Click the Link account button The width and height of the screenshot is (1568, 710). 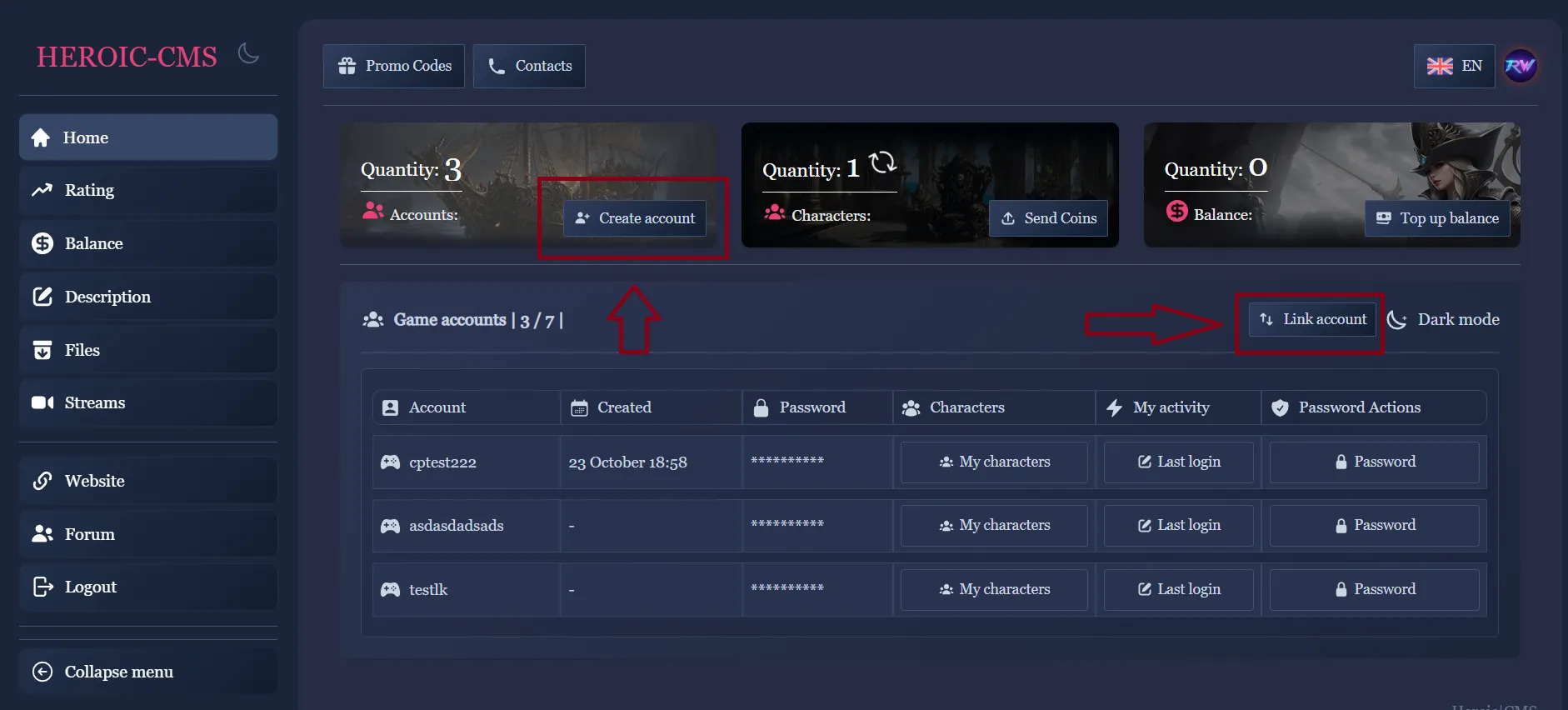click(1312, 320)
